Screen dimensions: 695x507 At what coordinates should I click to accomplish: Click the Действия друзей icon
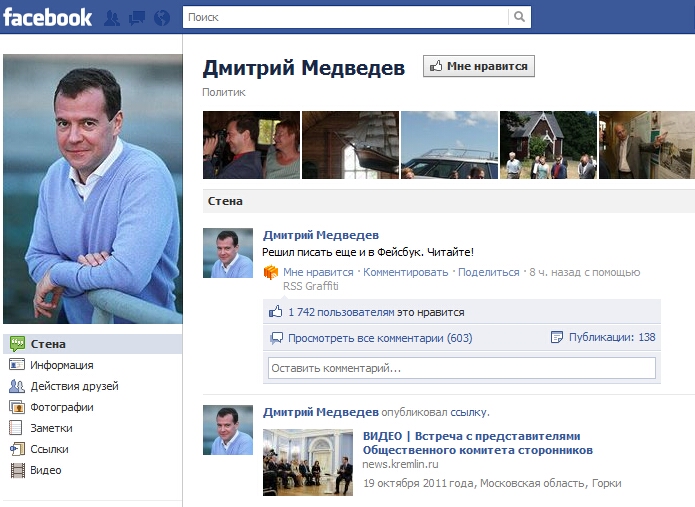[x=17, y=386]
